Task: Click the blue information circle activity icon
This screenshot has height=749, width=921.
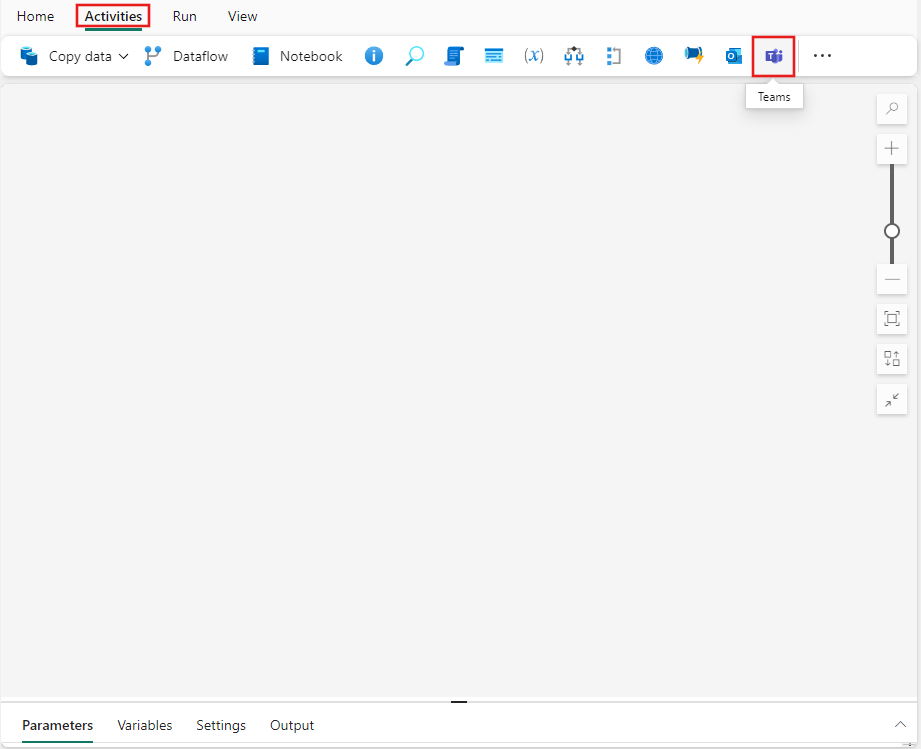Action: [x=374, y=56]
